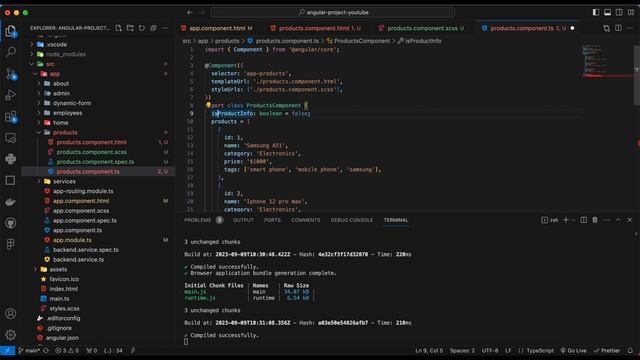Expand the assets folder
640x360 pixels.
[58, 269]
